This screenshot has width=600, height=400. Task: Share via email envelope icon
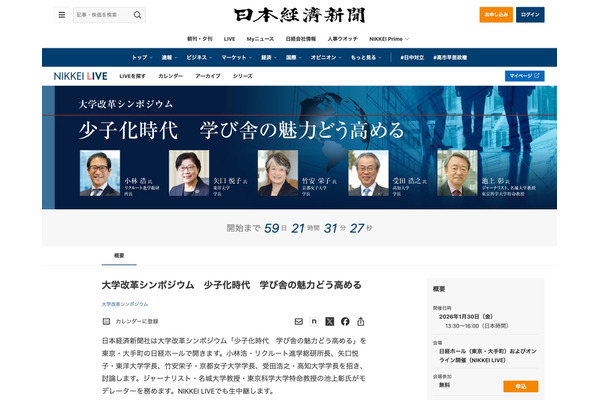[298, 322]
